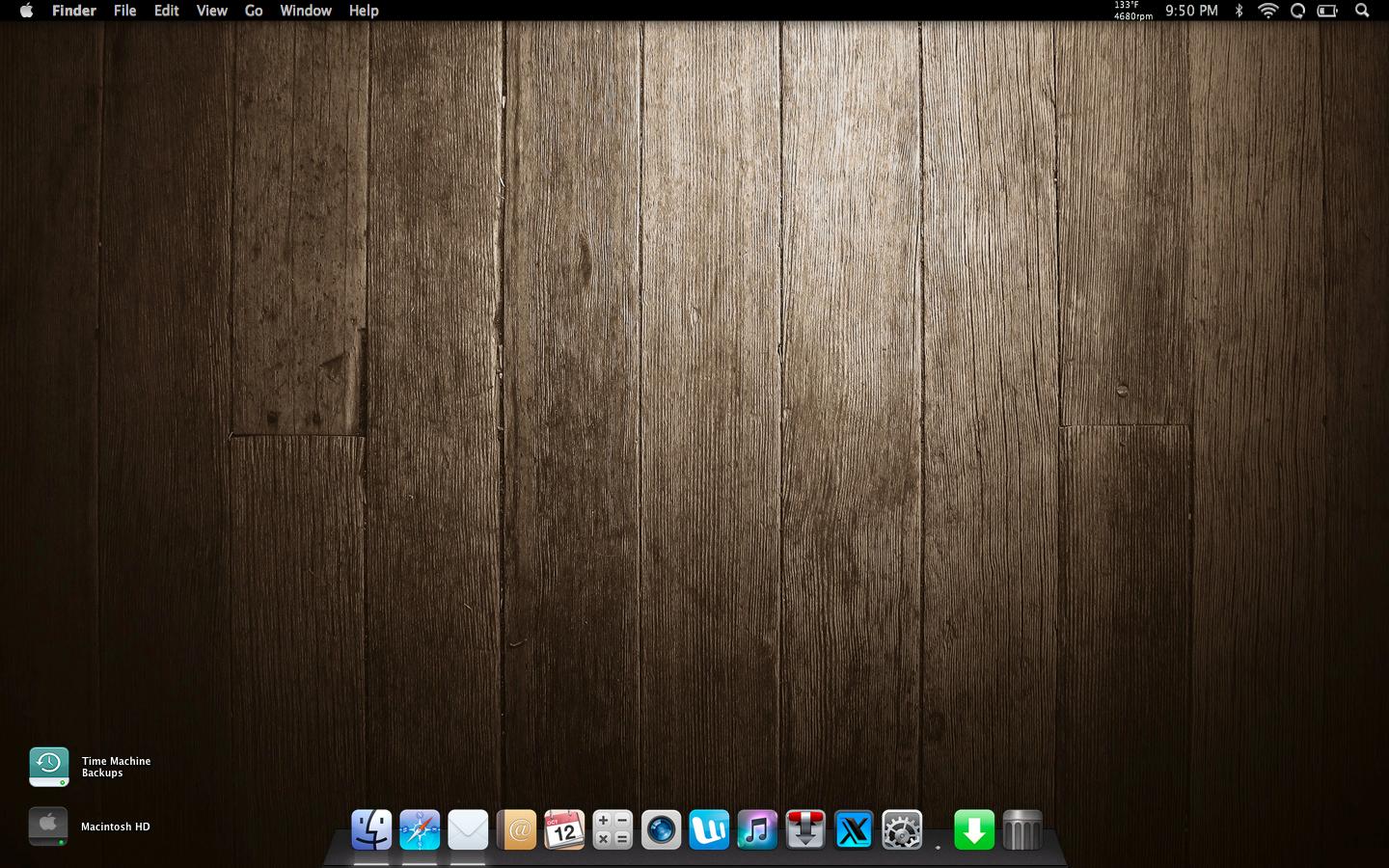Click the Time Machine Backups label
The height and width of the screenshot is (868, 1389).
(116, 767)
